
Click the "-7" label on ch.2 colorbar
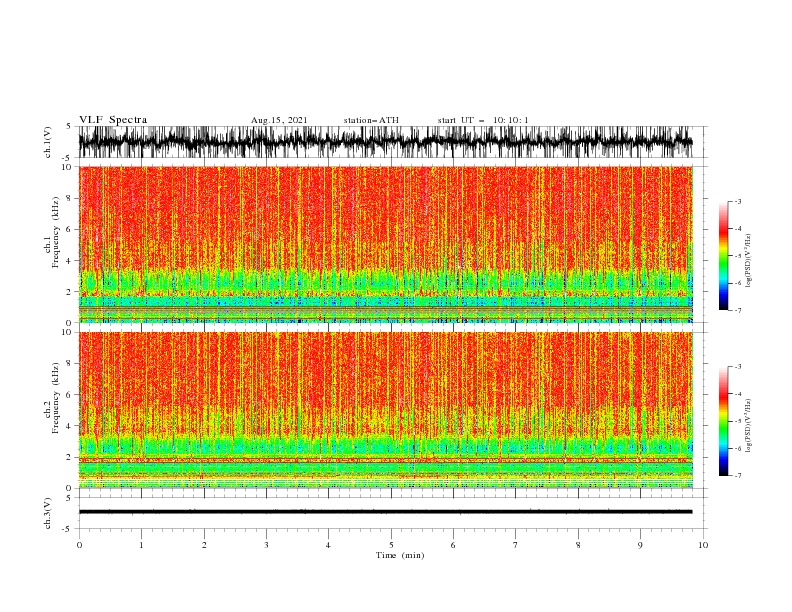tap(738, 475)
